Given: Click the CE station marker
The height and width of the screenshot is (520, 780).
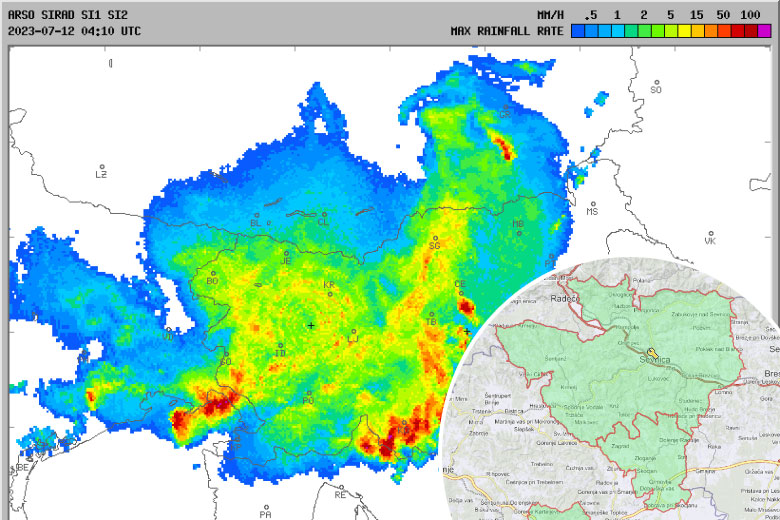Looking at the screenshot, I should pyautogui.click(x=463, y=293).
